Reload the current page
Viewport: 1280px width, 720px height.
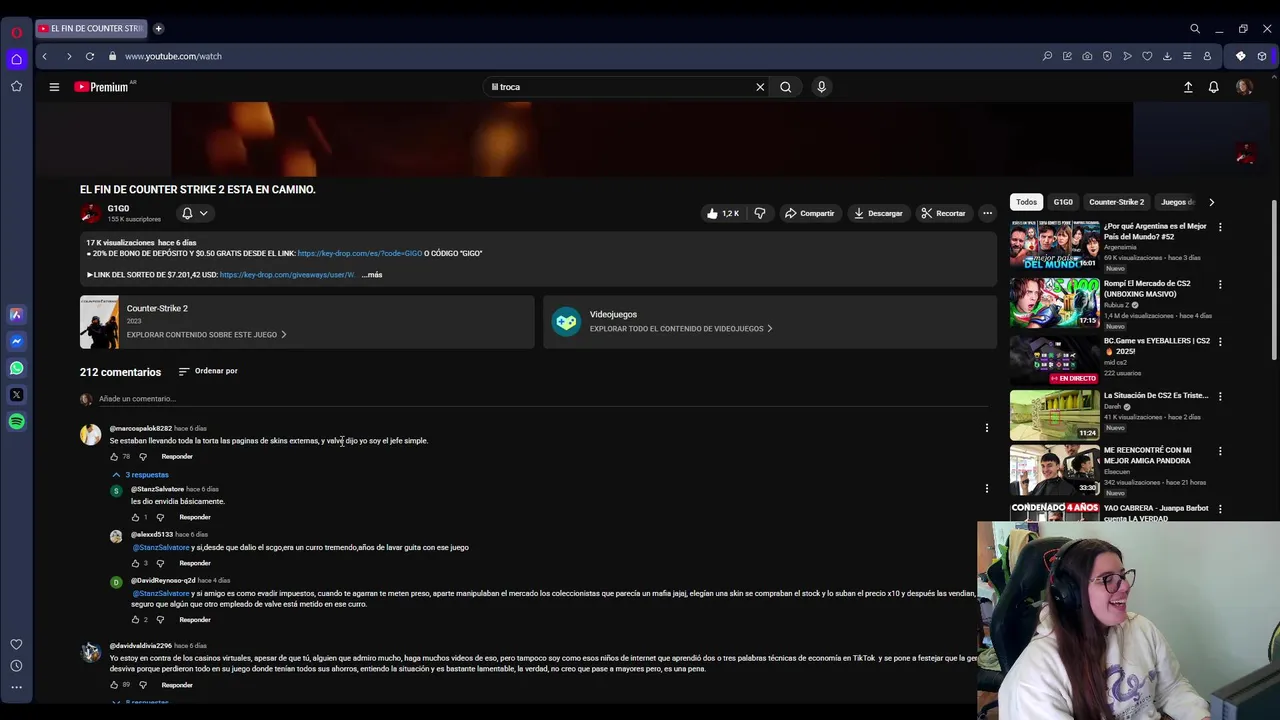[90, 56]
